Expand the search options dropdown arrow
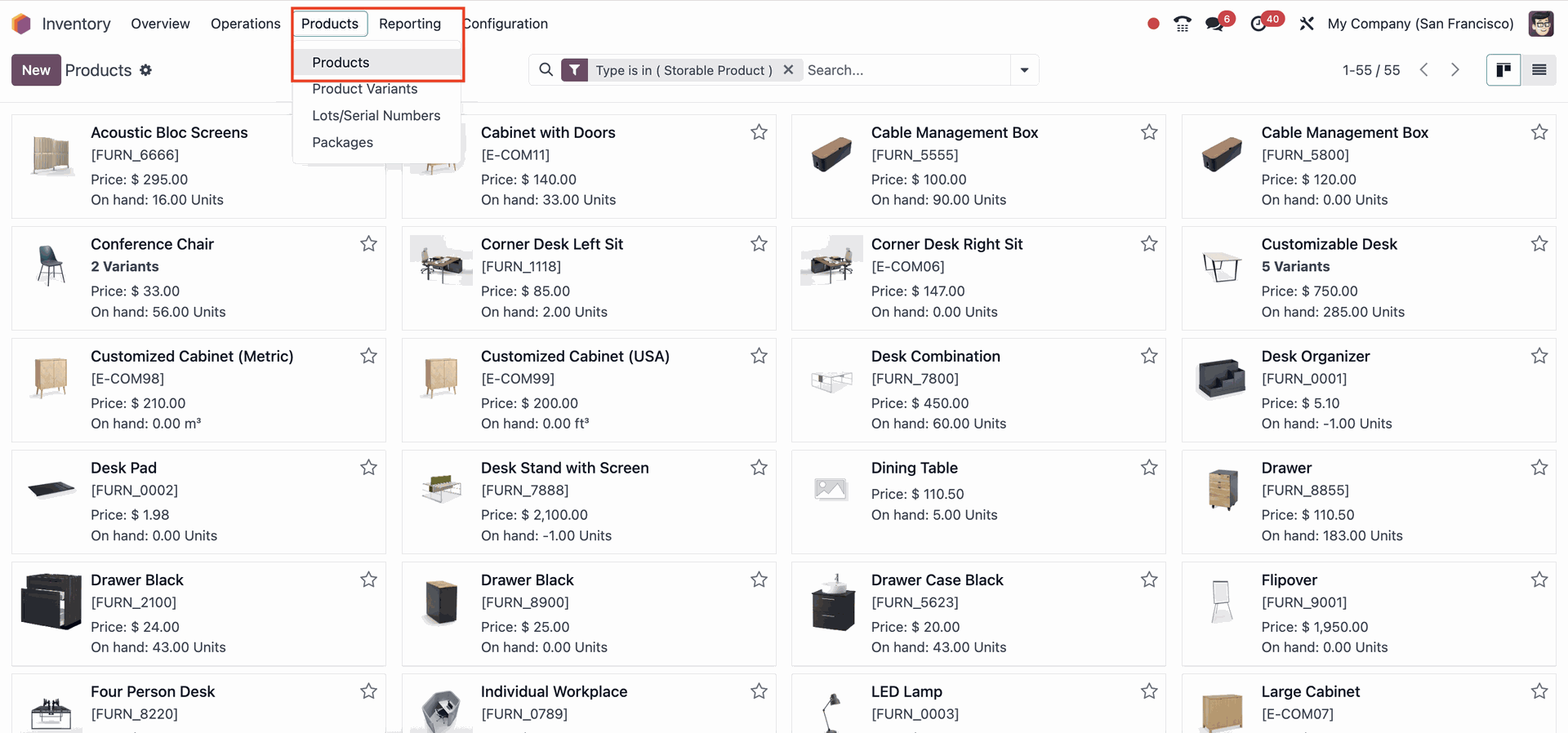Image resolution: width=1568 pixels, height=733 pixels. (1023, 70)
